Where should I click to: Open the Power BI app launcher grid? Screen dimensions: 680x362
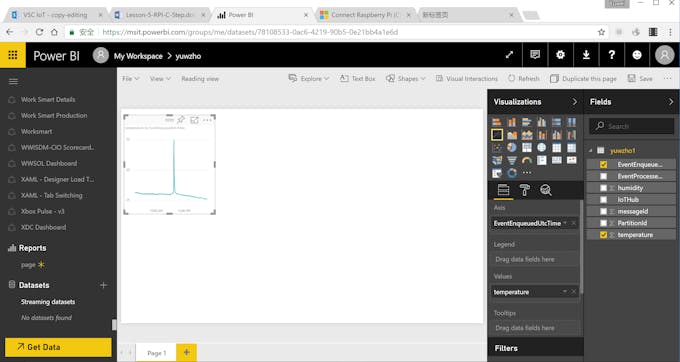pos(13,55)
